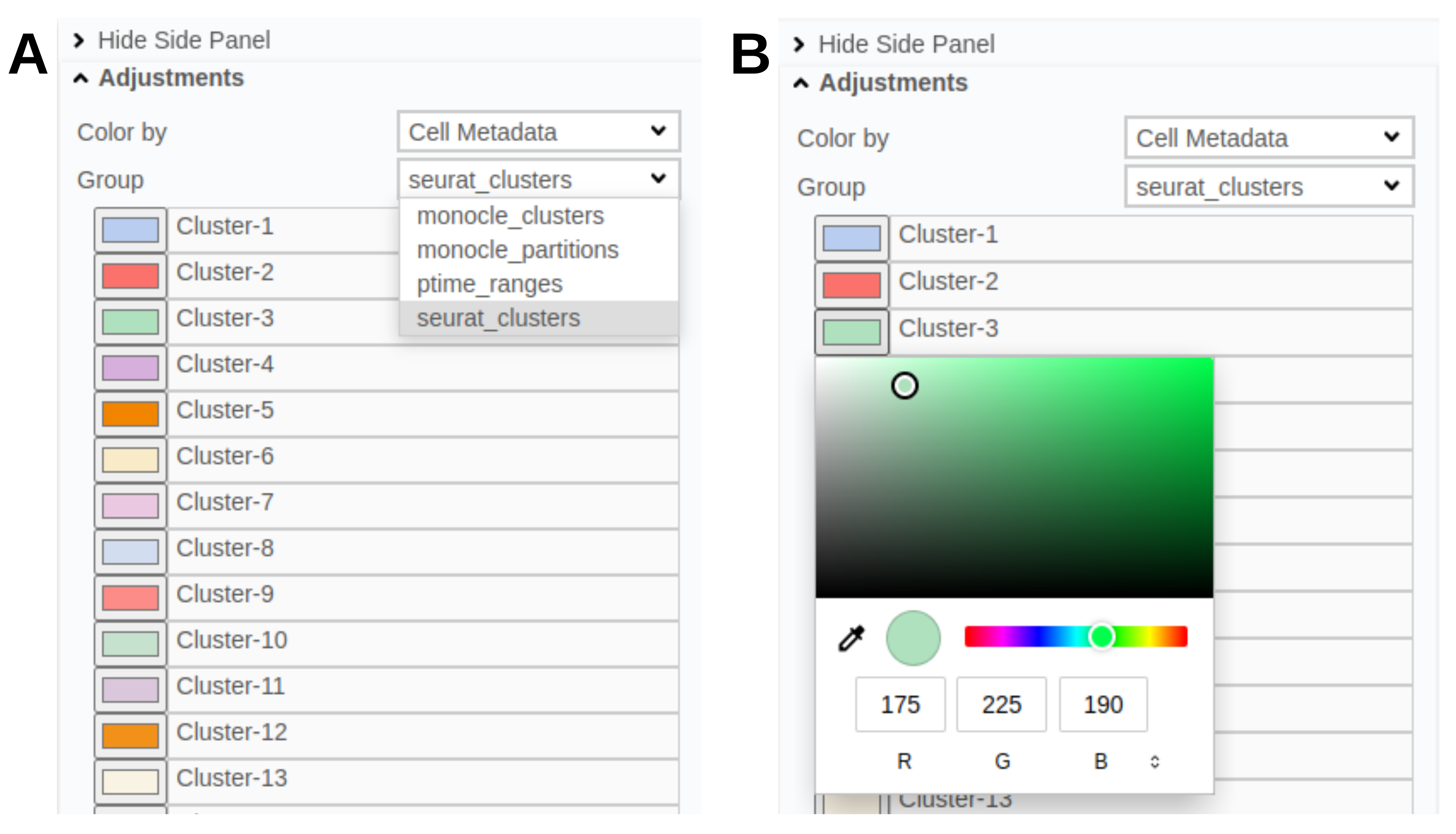Toggle RGB color format switcher arrows
The image size is (1456, 834).
point(1154,761)
